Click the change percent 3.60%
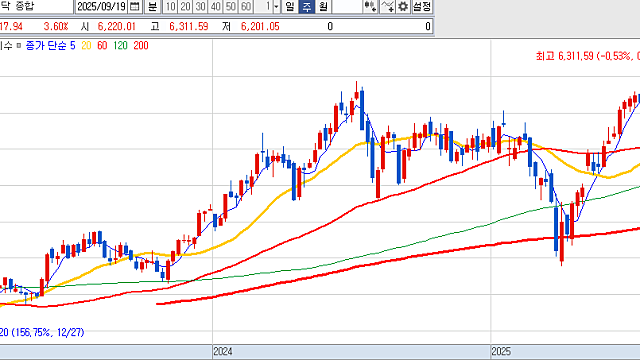640x360 pixels. (56, 27)
